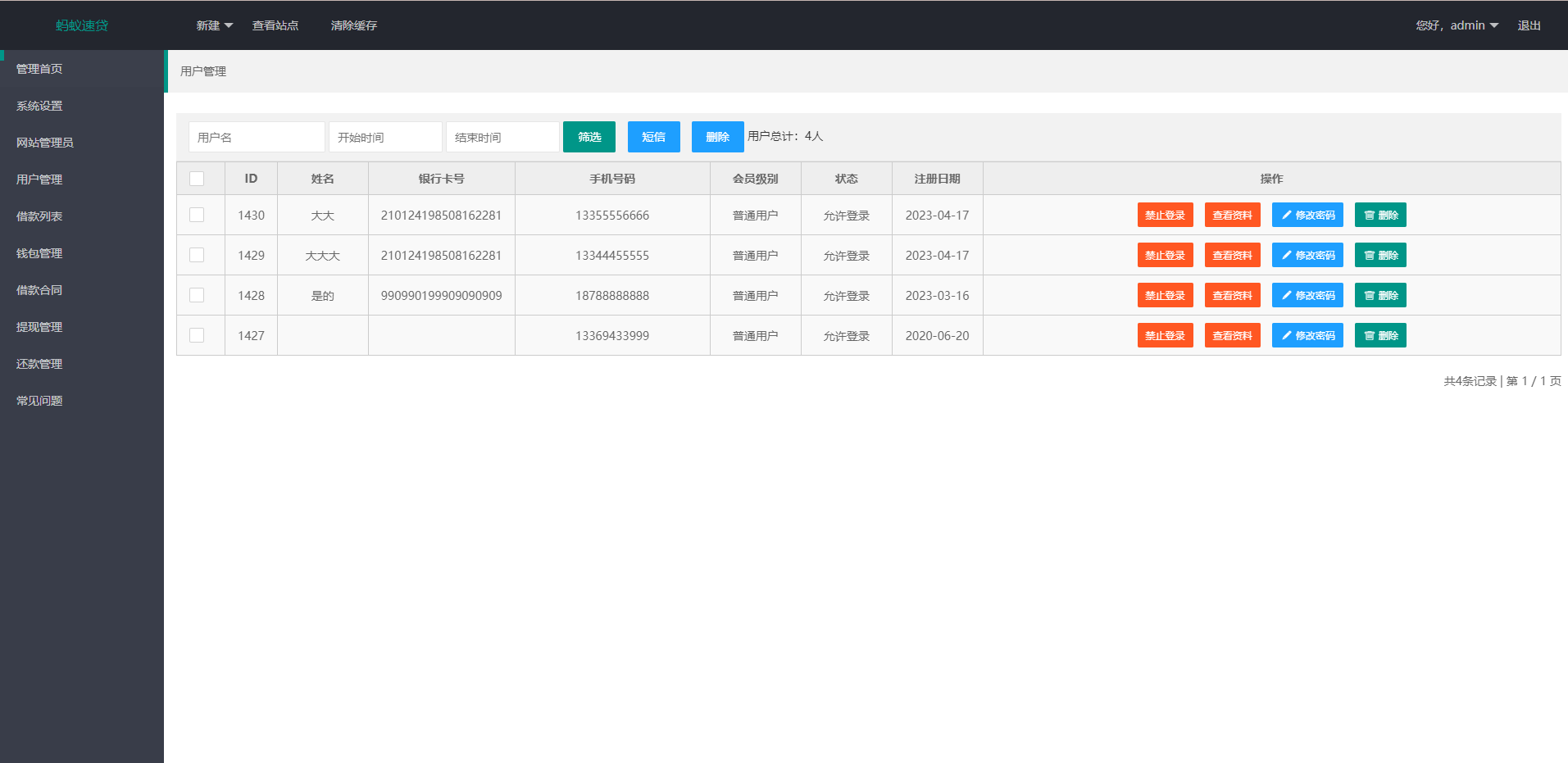Expand the 新建 dropdown menu
Screen dimensions: 1568x763
pos(214,25)
